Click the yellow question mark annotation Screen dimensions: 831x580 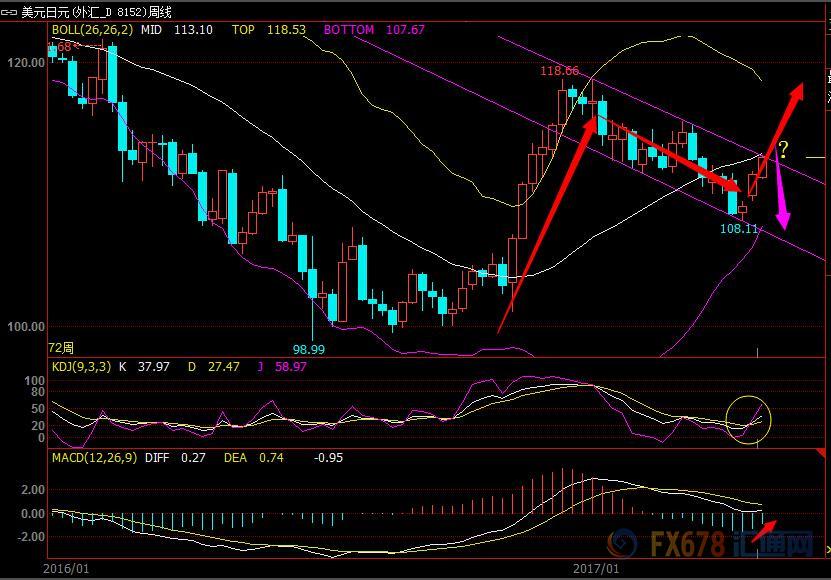pyautogui.click(x=783, y=150)
